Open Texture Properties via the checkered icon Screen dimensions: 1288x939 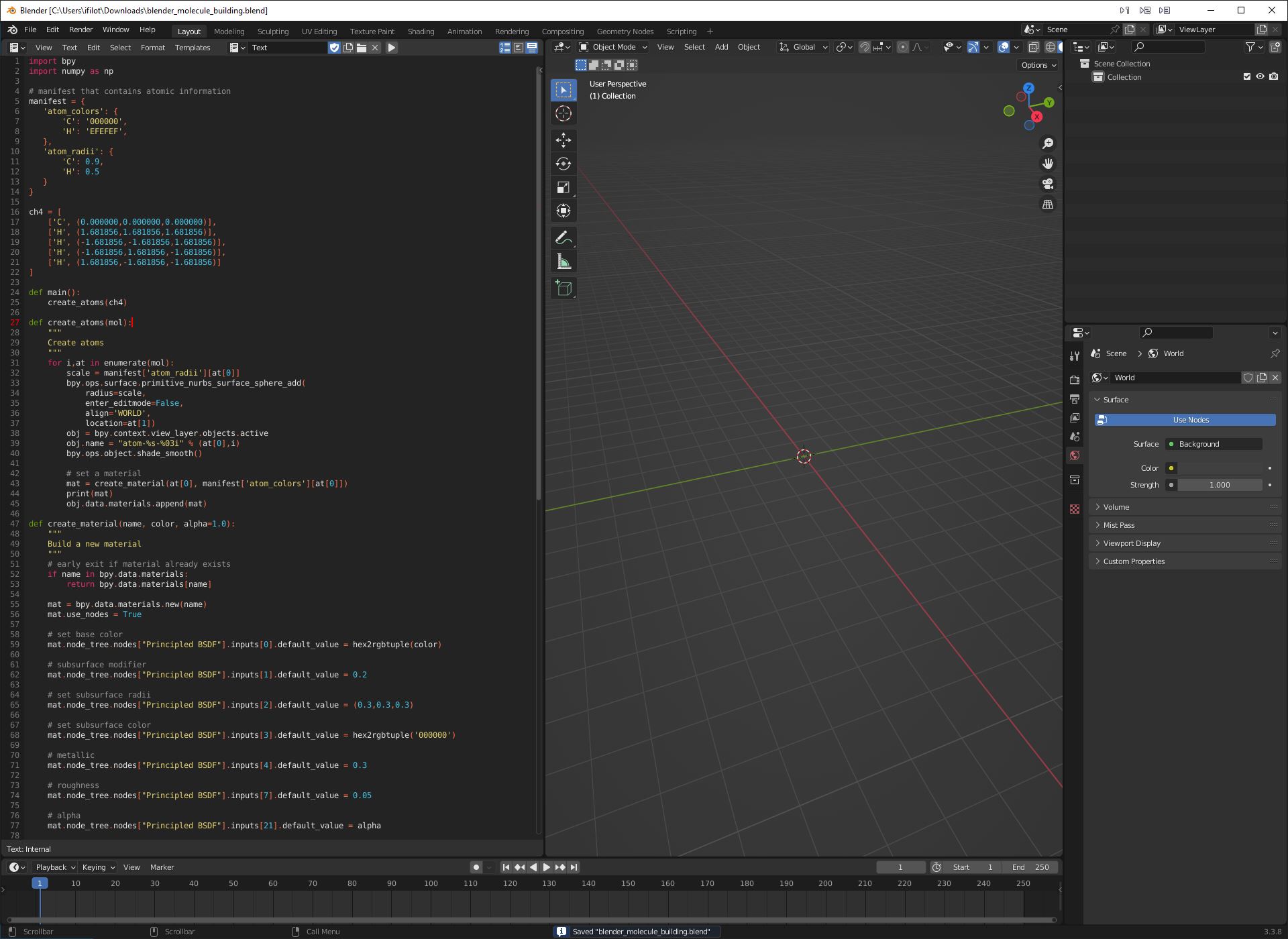[1075, 508]
